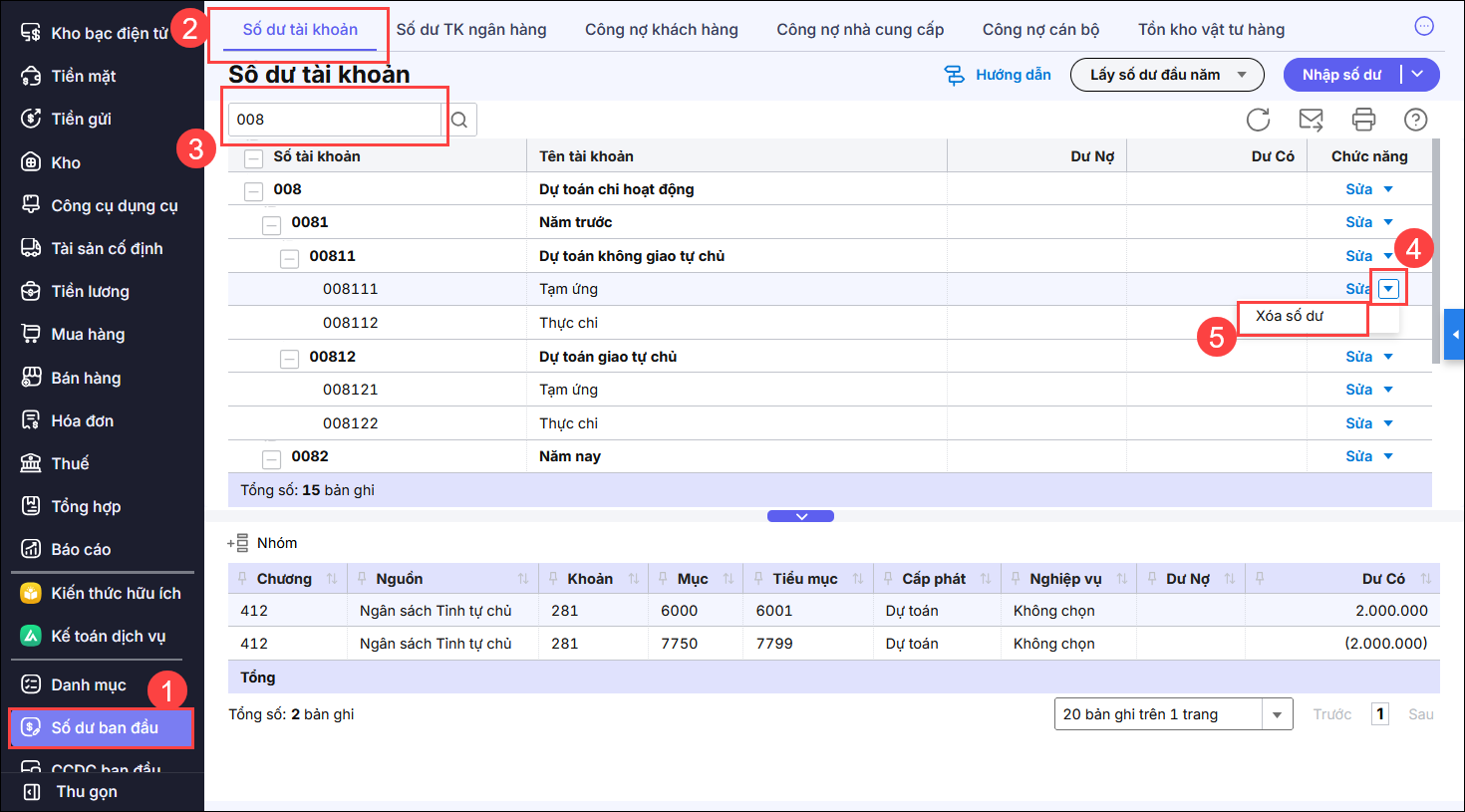
Task: Open the Tiền mặt sidebar module
Action: tap(84, 76)
